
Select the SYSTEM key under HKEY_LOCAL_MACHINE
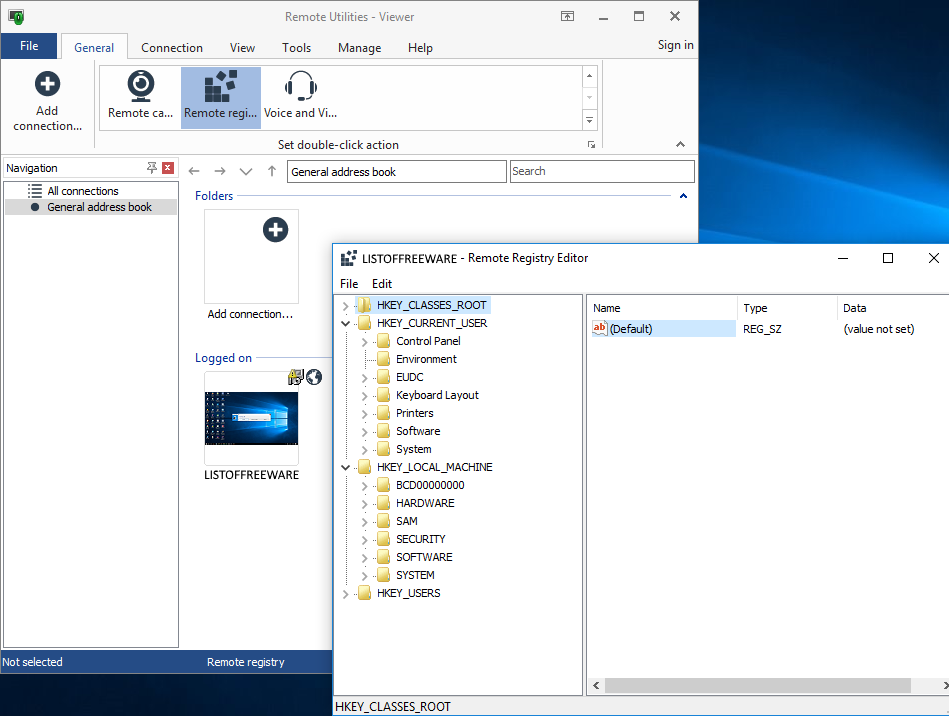[x=415, y=575]
